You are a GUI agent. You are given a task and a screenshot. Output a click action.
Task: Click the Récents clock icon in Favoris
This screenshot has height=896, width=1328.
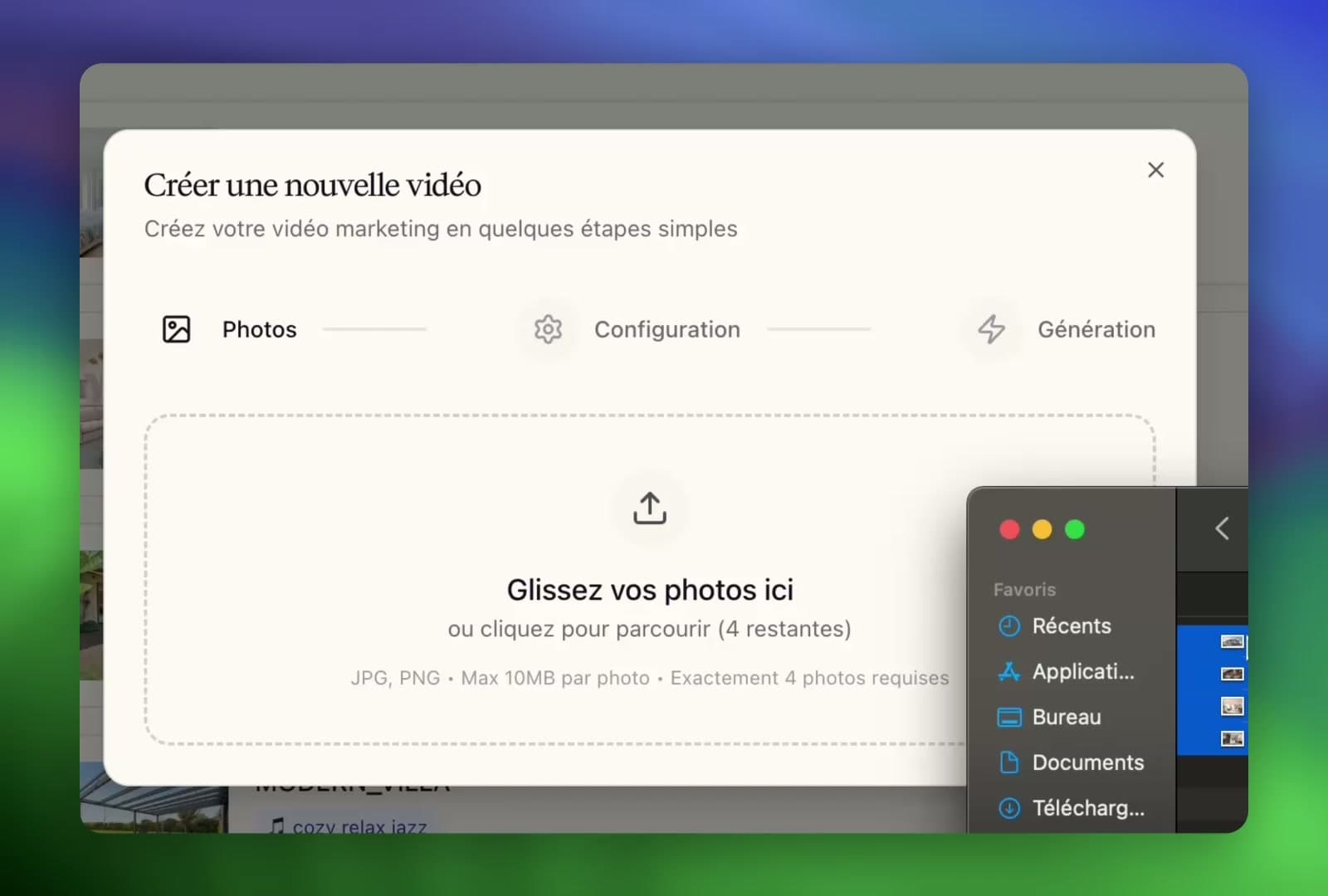1008,626
